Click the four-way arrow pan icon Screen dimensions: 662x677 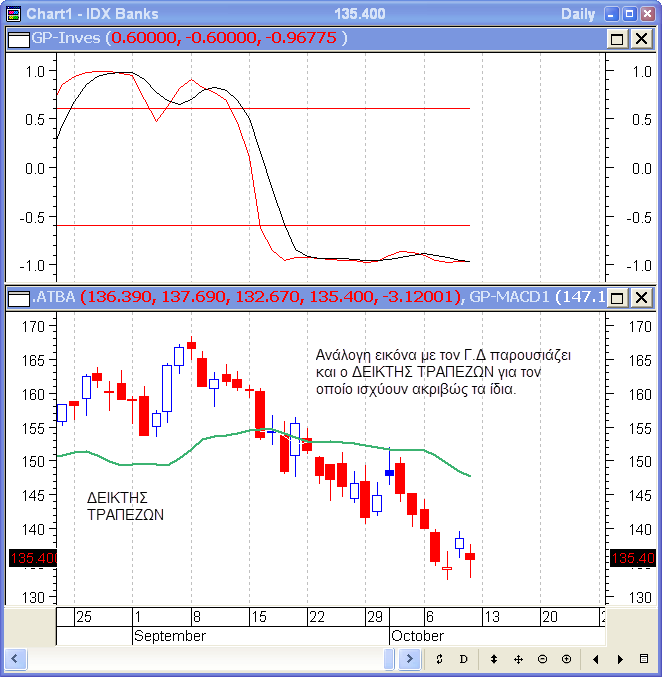[518, 659]
